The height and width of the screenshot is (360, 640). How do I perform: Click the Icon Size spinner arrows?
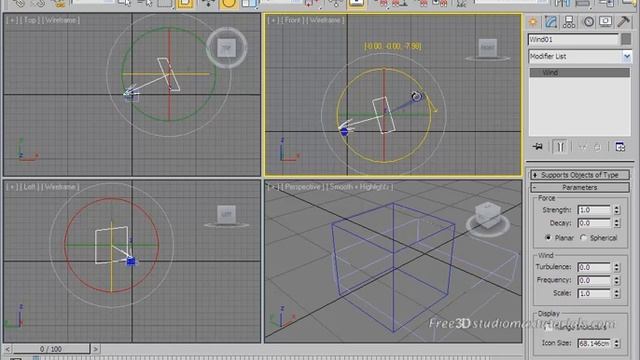coord(617,343)
